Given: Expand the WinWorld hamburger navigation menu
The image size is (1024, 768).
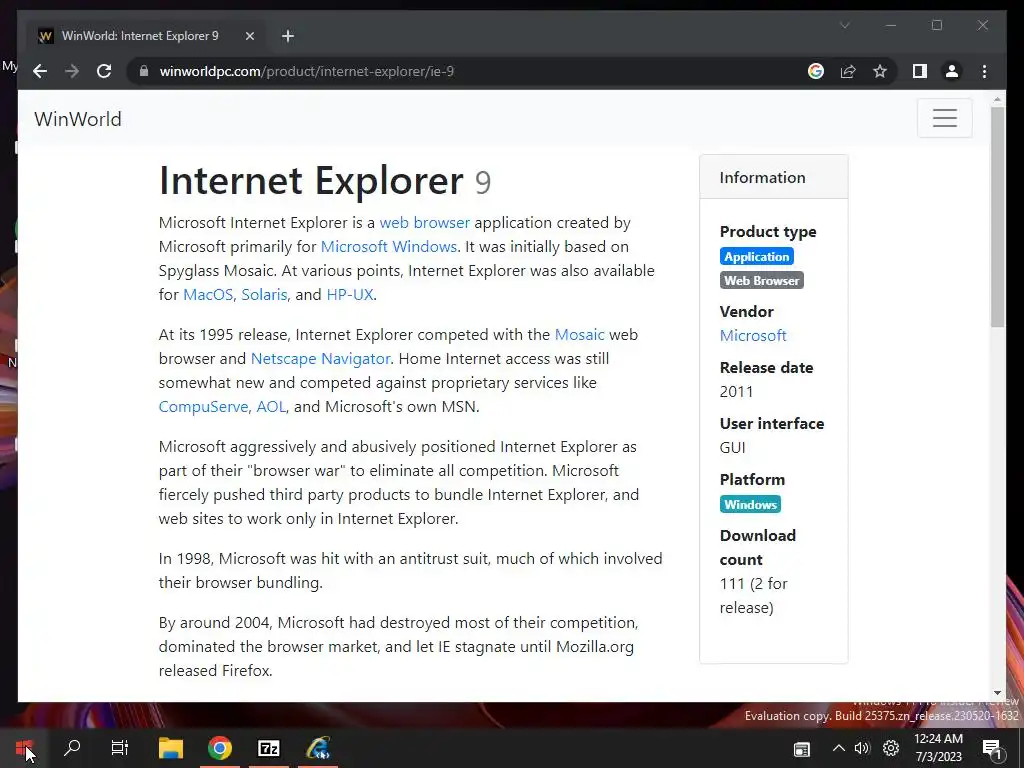Looking at the screenshot, I should click(944, 118).
